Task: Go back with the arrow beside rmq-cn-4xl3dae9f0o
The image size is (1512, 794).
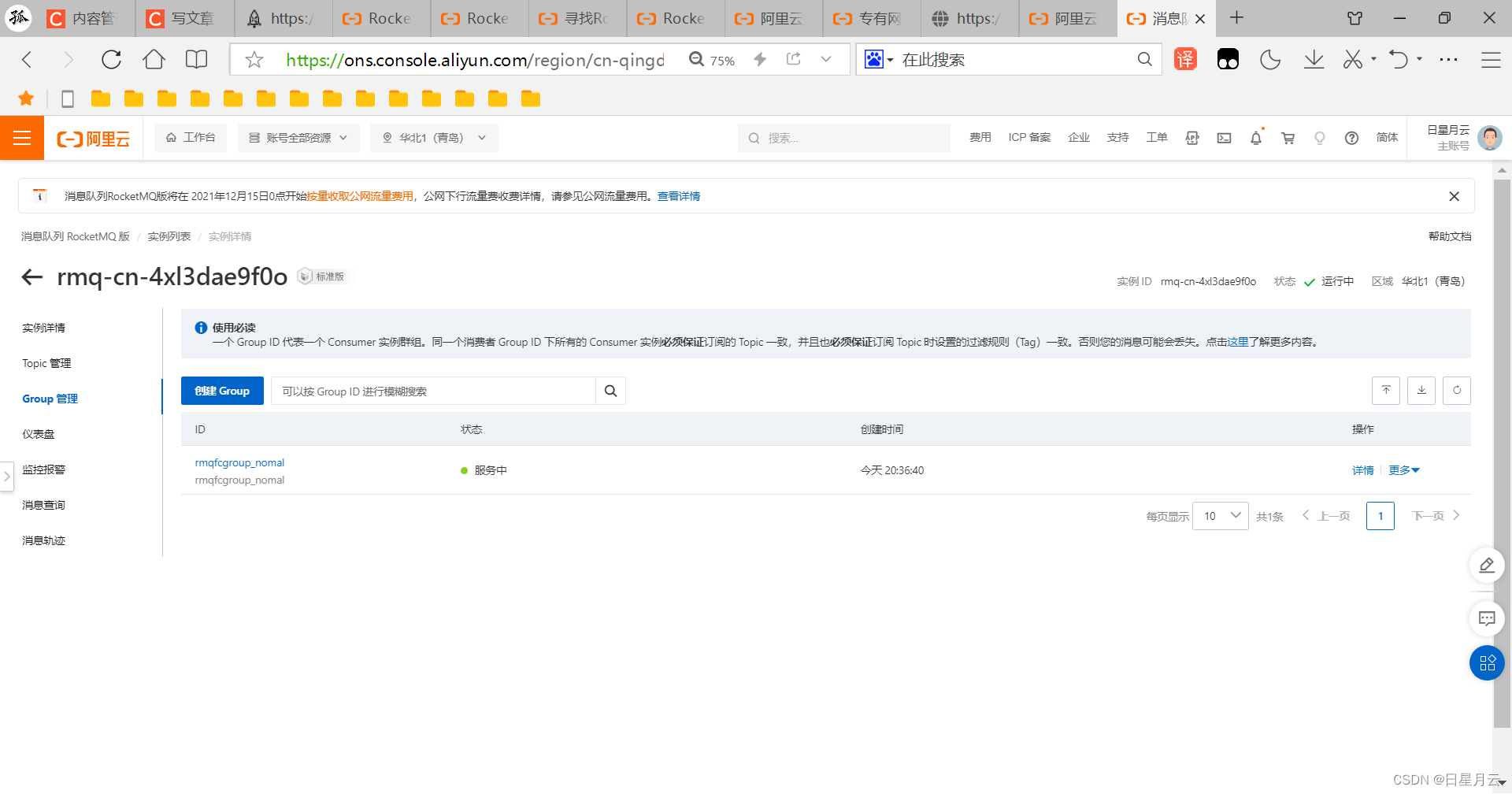Action: [31, 276]
